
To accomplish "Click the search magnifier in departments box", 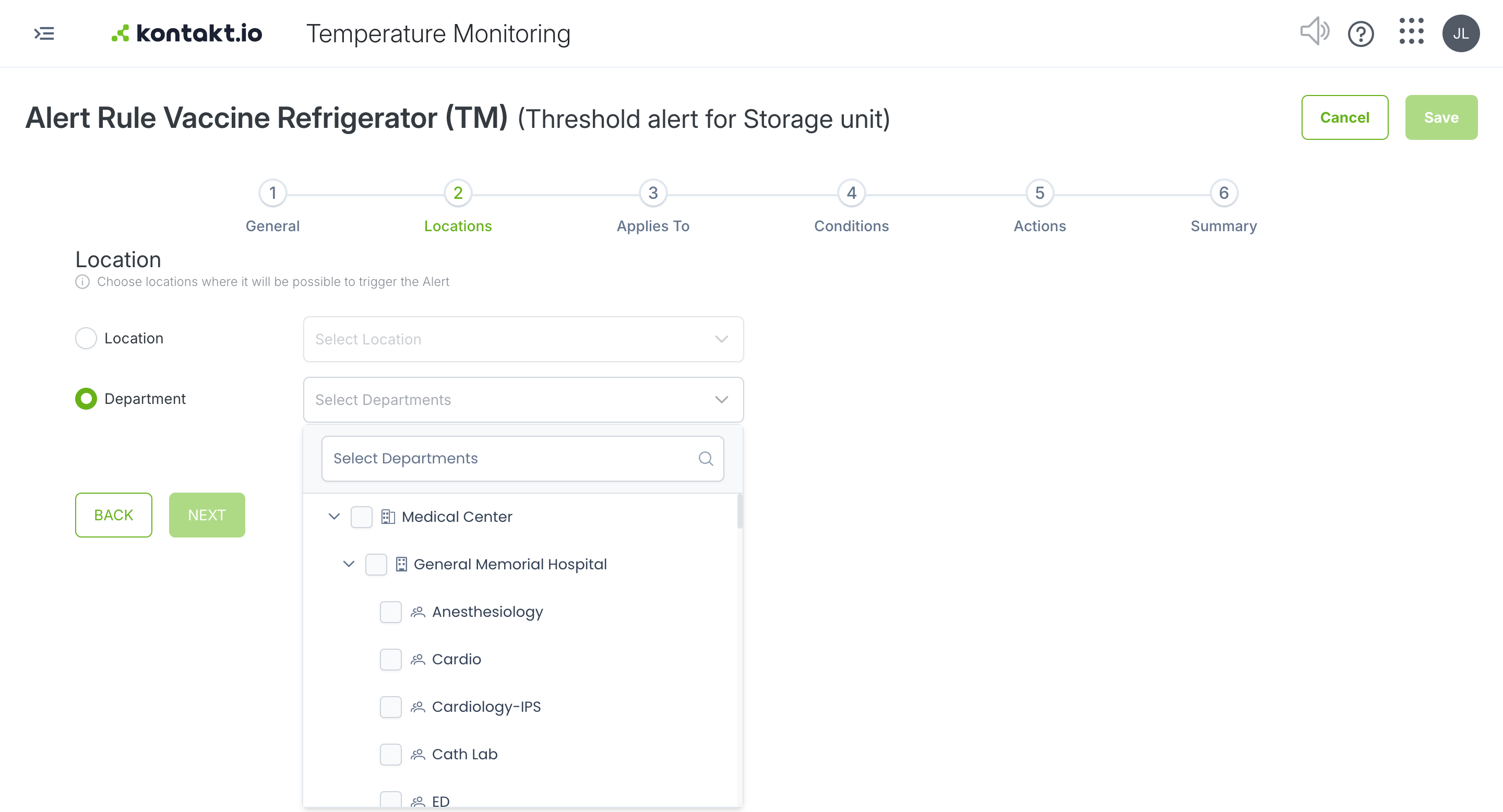I will tap(706, 459).
